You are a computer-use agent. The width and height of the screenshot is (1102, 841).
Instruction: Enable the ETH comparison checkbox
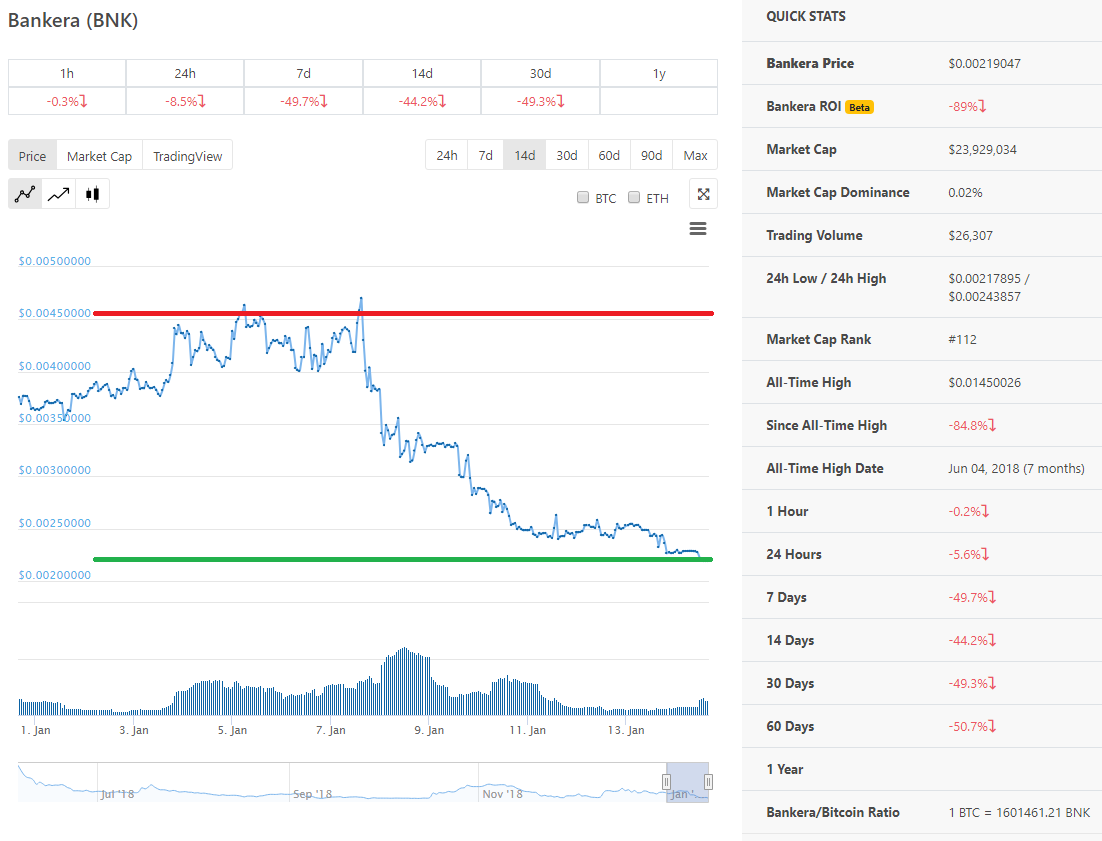click(634, 197)
